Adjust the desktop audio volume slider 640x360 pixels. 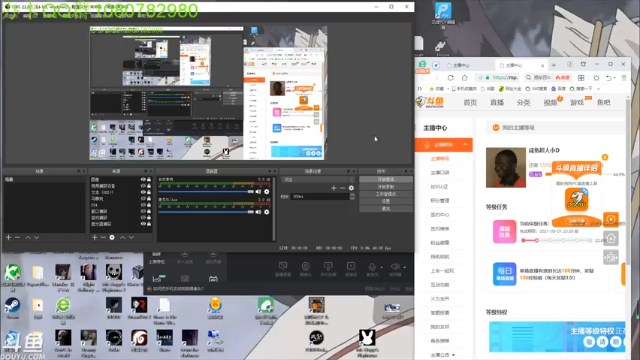click(206, 191)
